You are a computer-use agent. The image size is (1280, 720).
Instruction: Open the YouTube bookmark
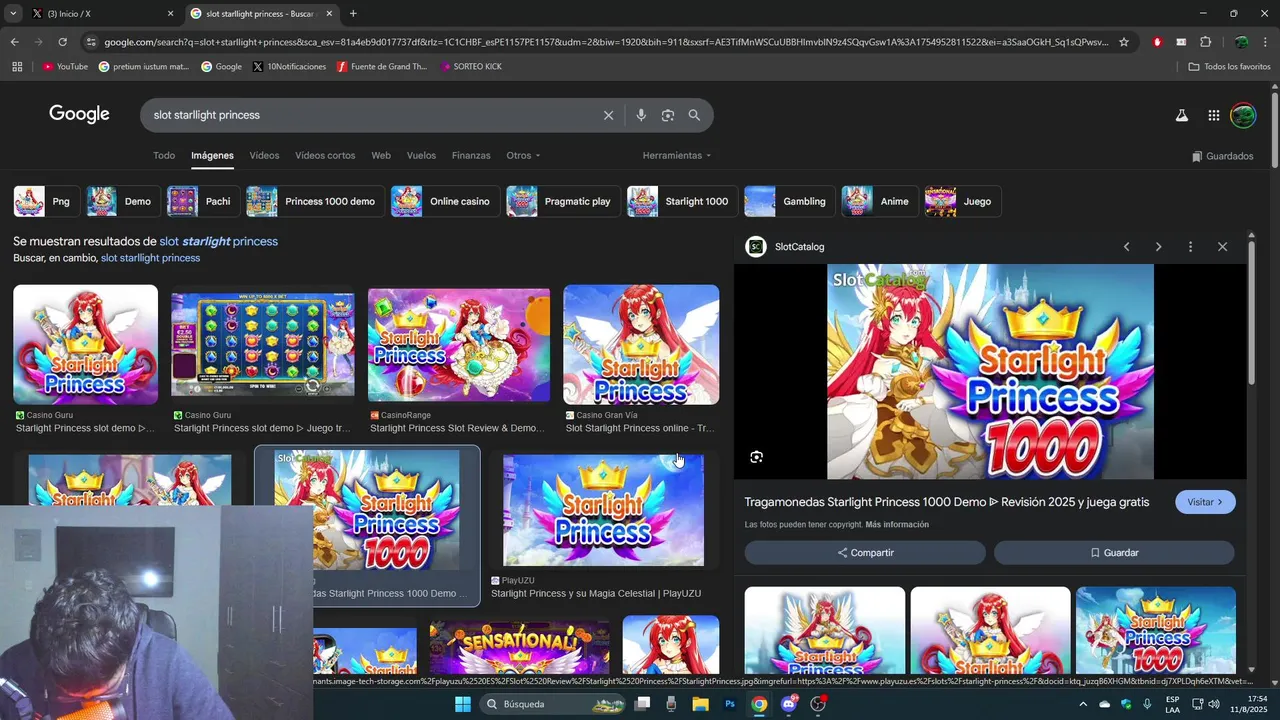click(x=65, y=67)
